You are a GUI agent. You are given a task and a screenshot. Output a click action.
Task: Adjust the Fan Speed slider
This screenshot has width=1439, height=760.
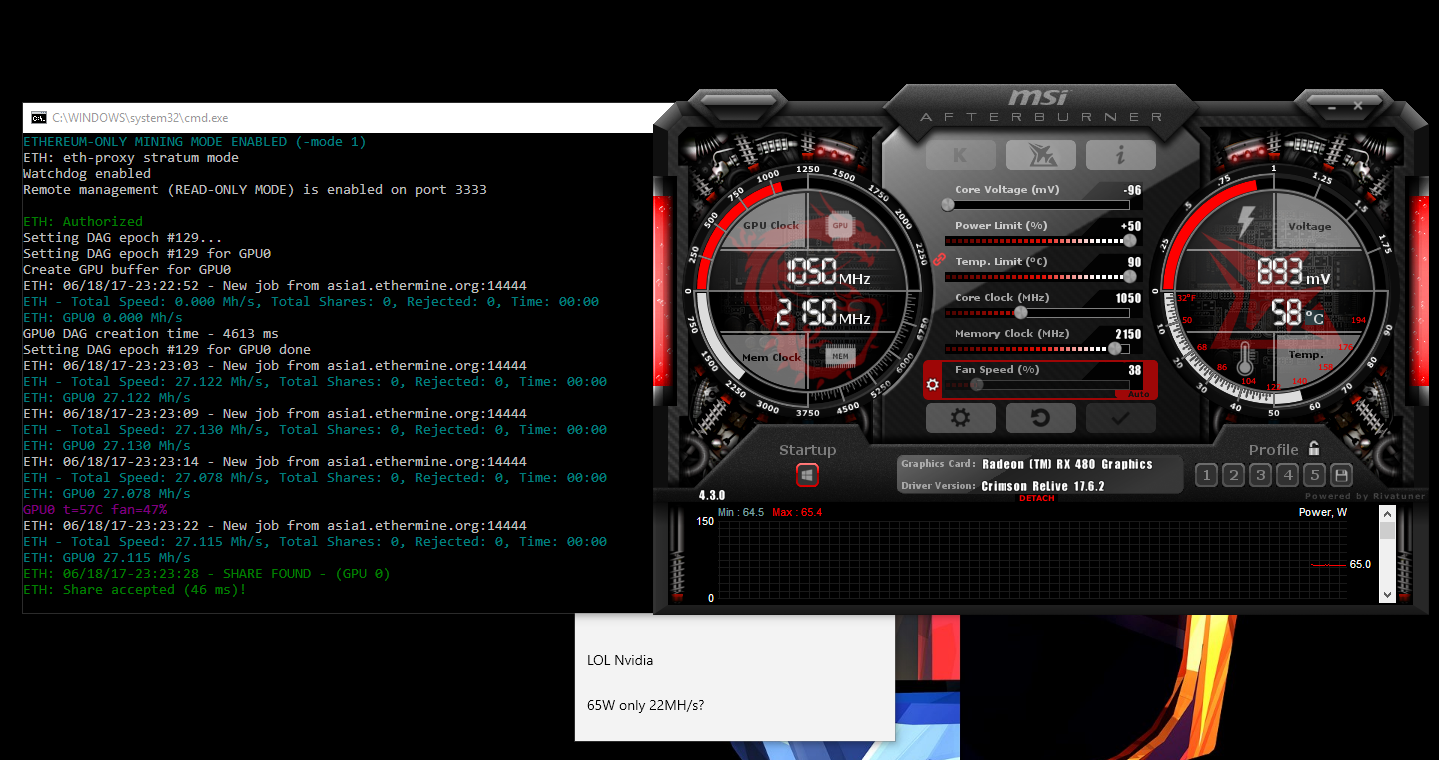(x=1038, y=385)
